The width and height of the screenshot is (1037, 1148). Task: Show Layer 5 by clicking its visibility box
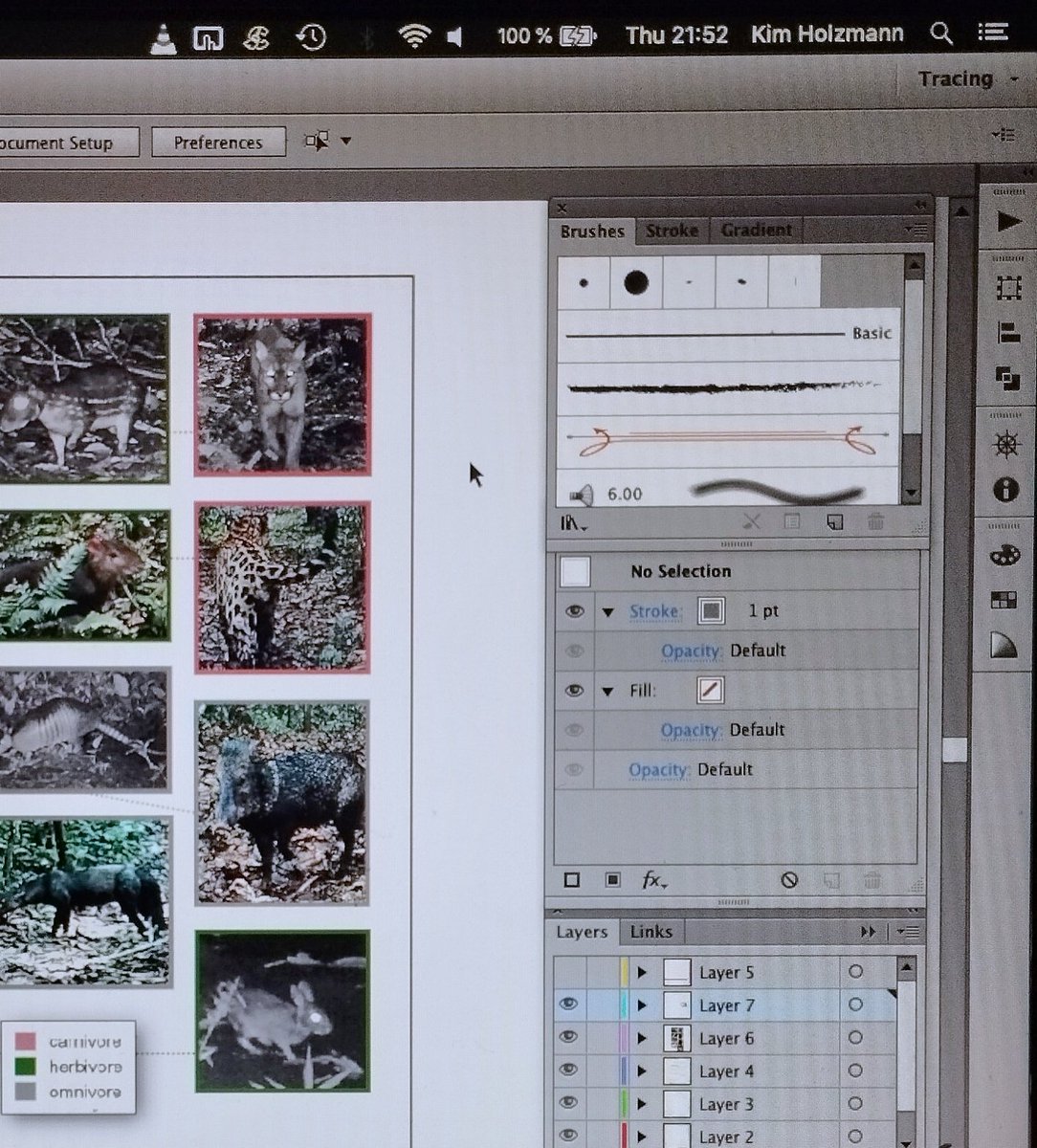pos(569,973)
